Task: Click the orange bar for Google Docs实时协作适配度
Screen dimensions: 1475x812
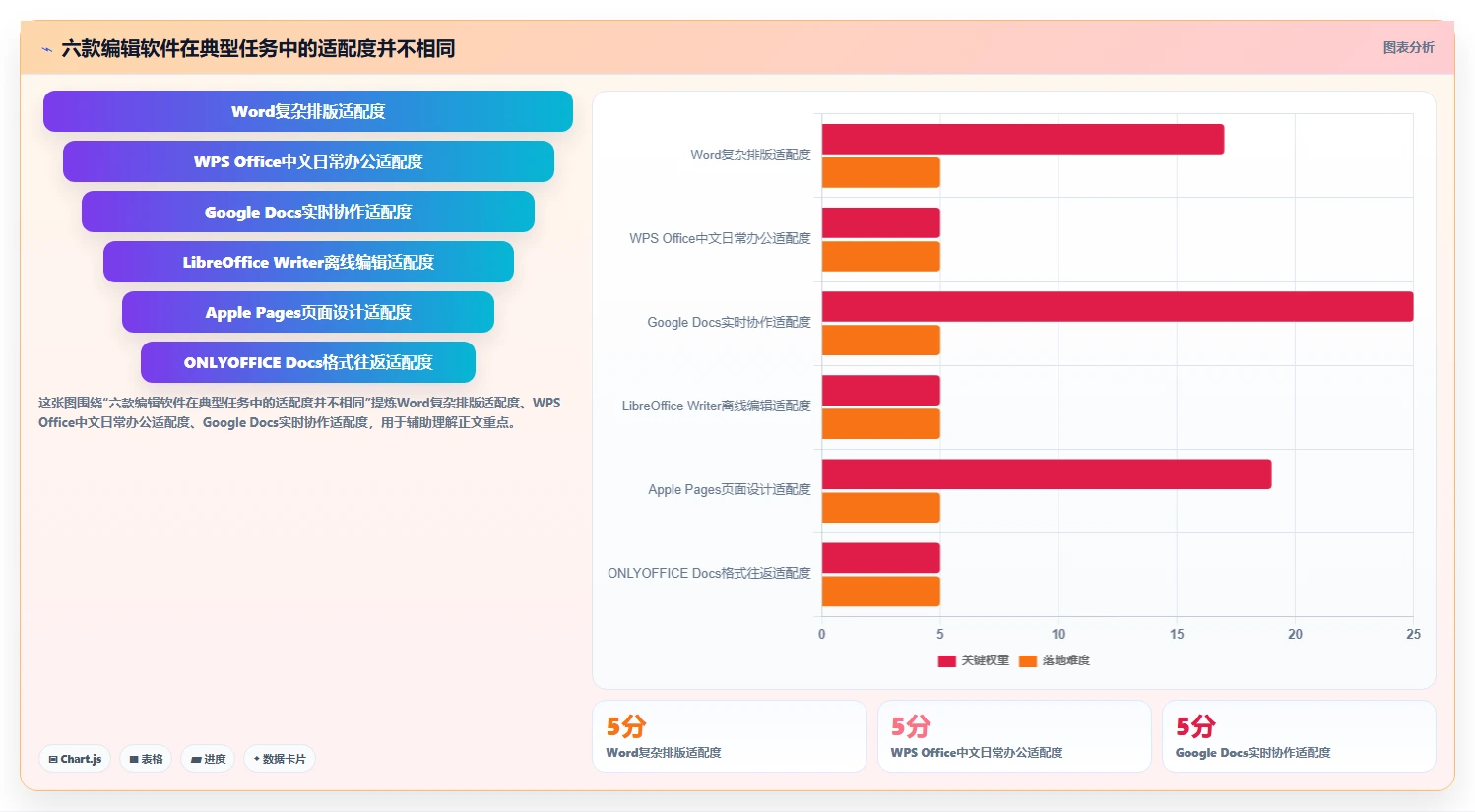Action: tap(881, 340)
